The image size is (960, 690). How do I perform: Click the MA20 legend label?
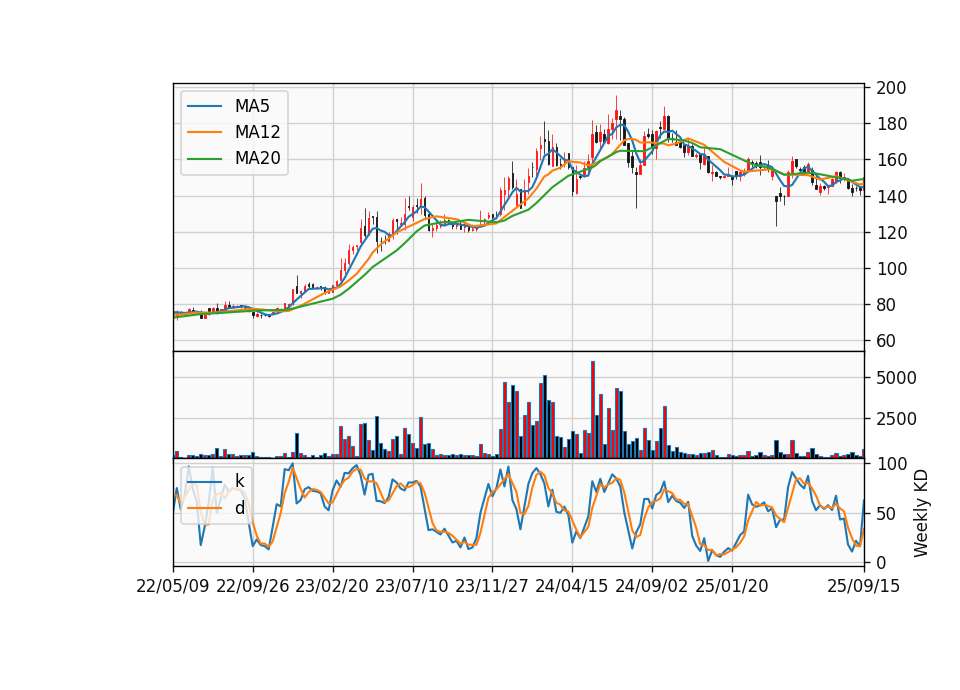pyautogui.click(x=257, y=158)
